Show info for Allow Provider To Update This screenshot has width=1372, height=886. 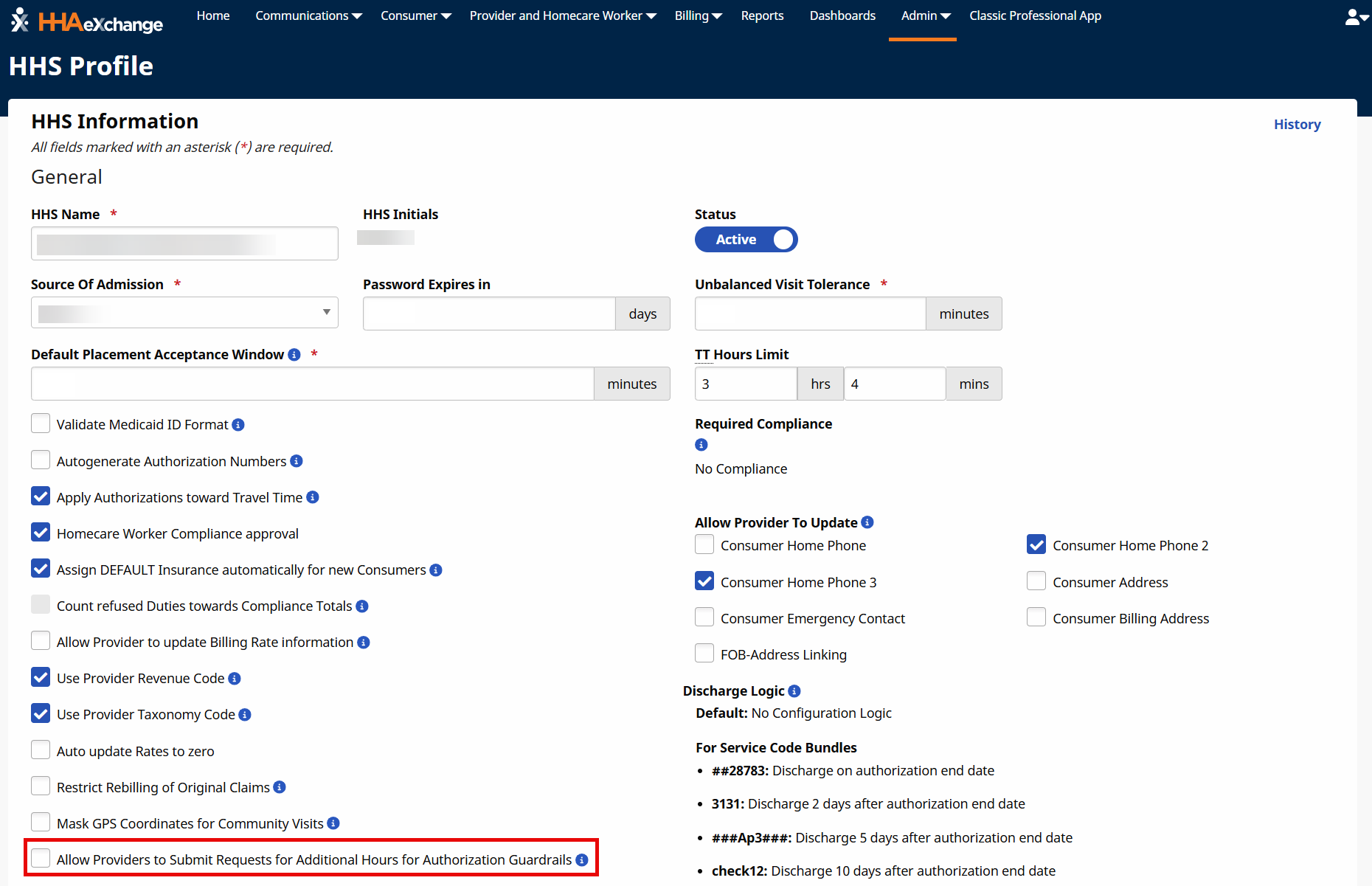coord(867,522)
